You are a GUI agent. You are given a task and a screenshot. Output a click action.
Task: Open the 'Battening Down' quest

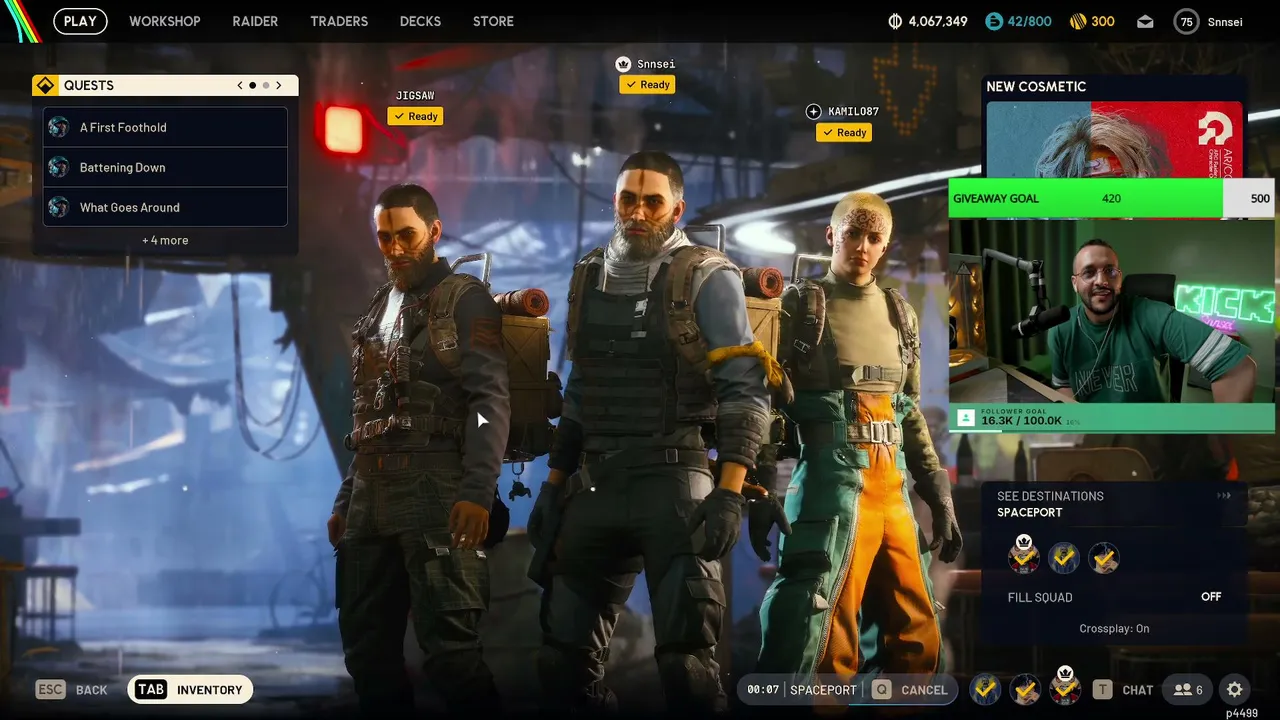click(165, 167)
